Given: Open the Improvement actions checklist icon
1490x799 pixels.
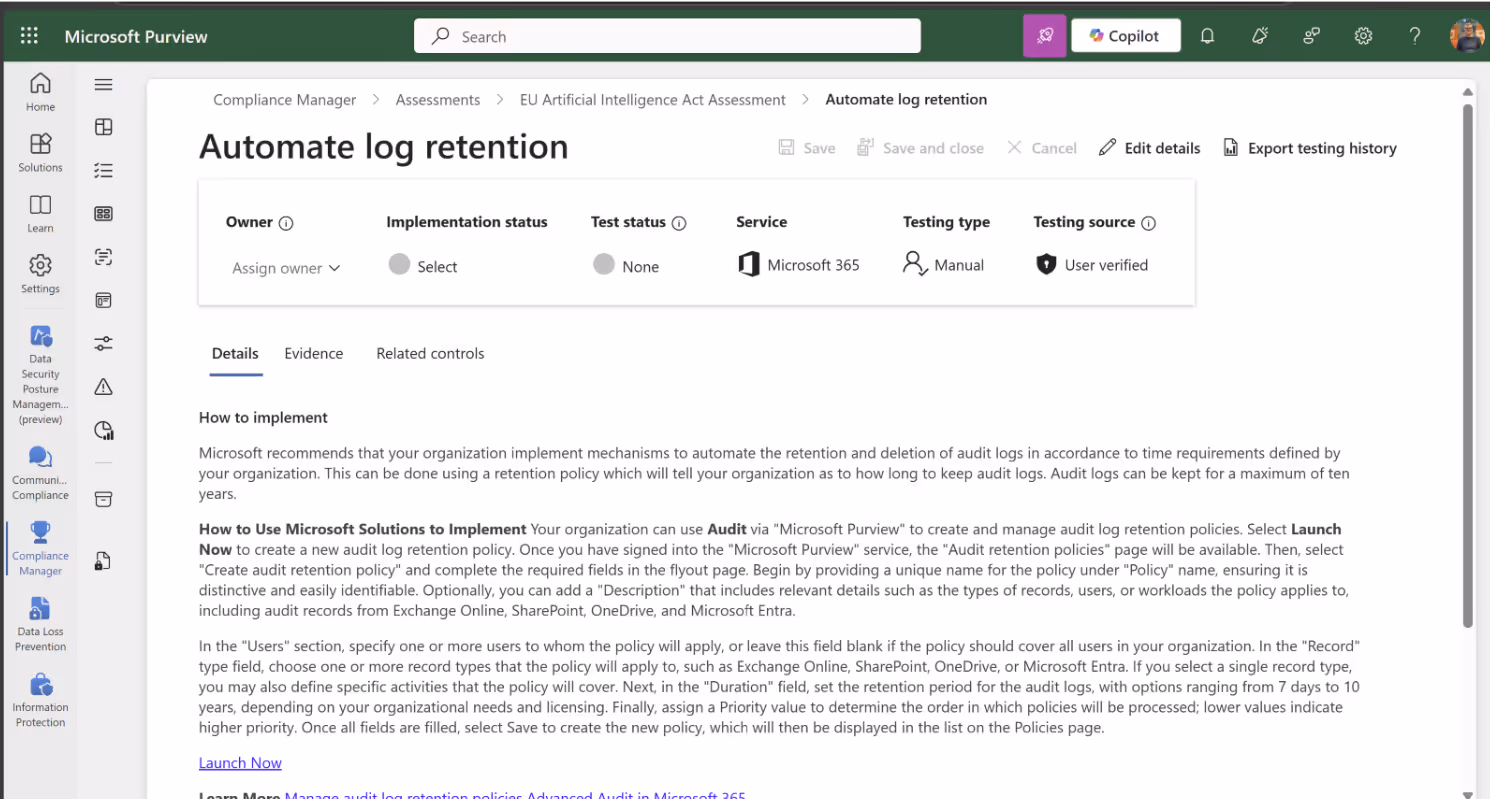Looking at the screenshot, I should point(103,170).
